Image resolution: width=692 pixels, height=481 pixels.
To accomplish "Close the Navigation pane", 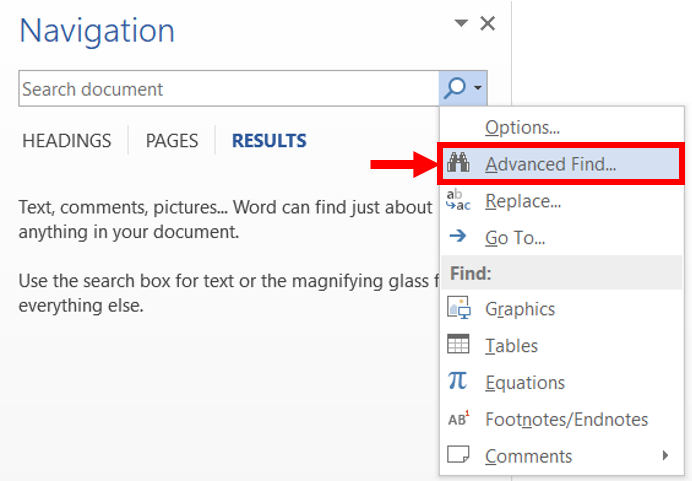I will 488,23.
